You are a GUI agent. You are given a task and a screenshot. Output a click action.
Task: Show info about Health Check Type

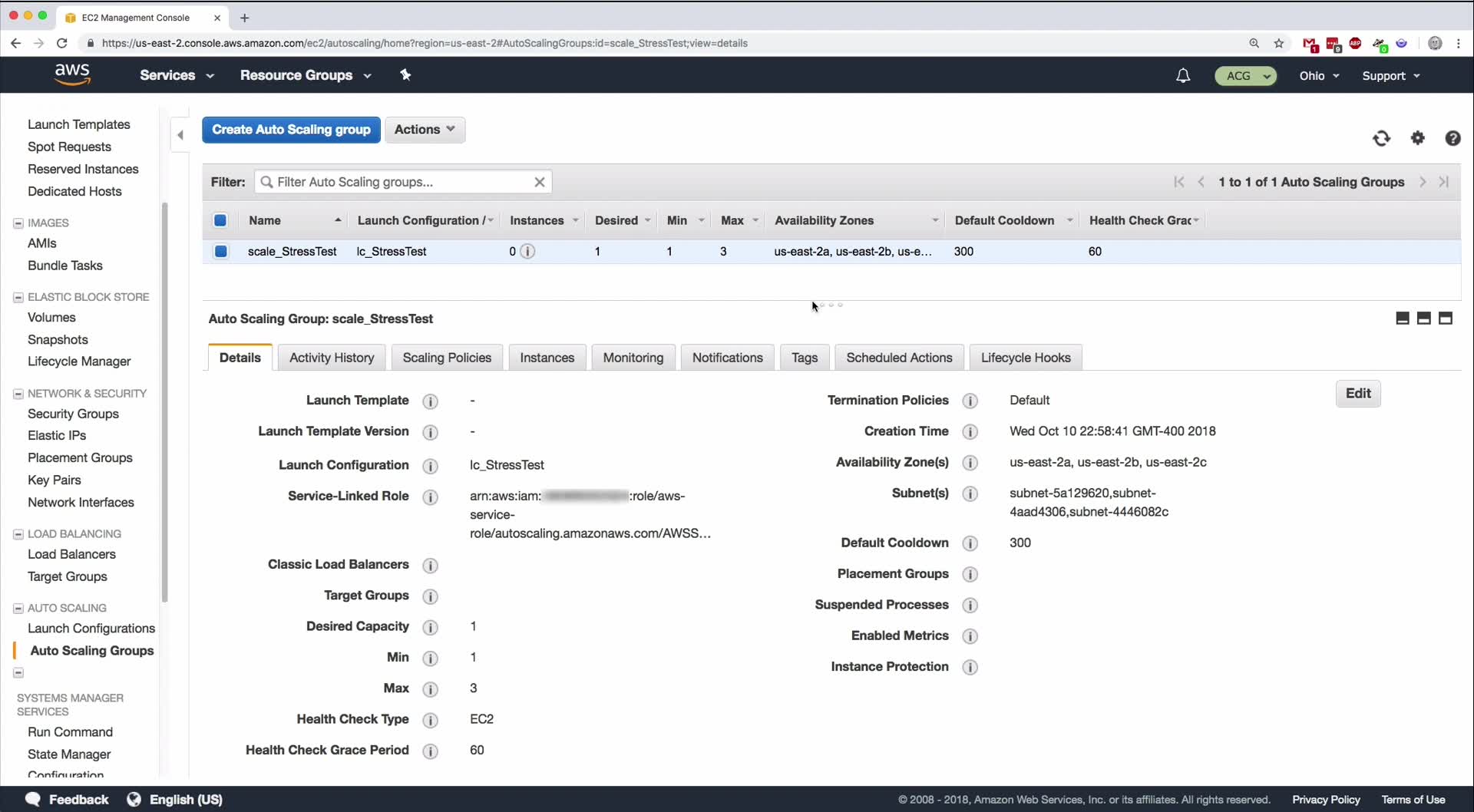pos(431,720)
